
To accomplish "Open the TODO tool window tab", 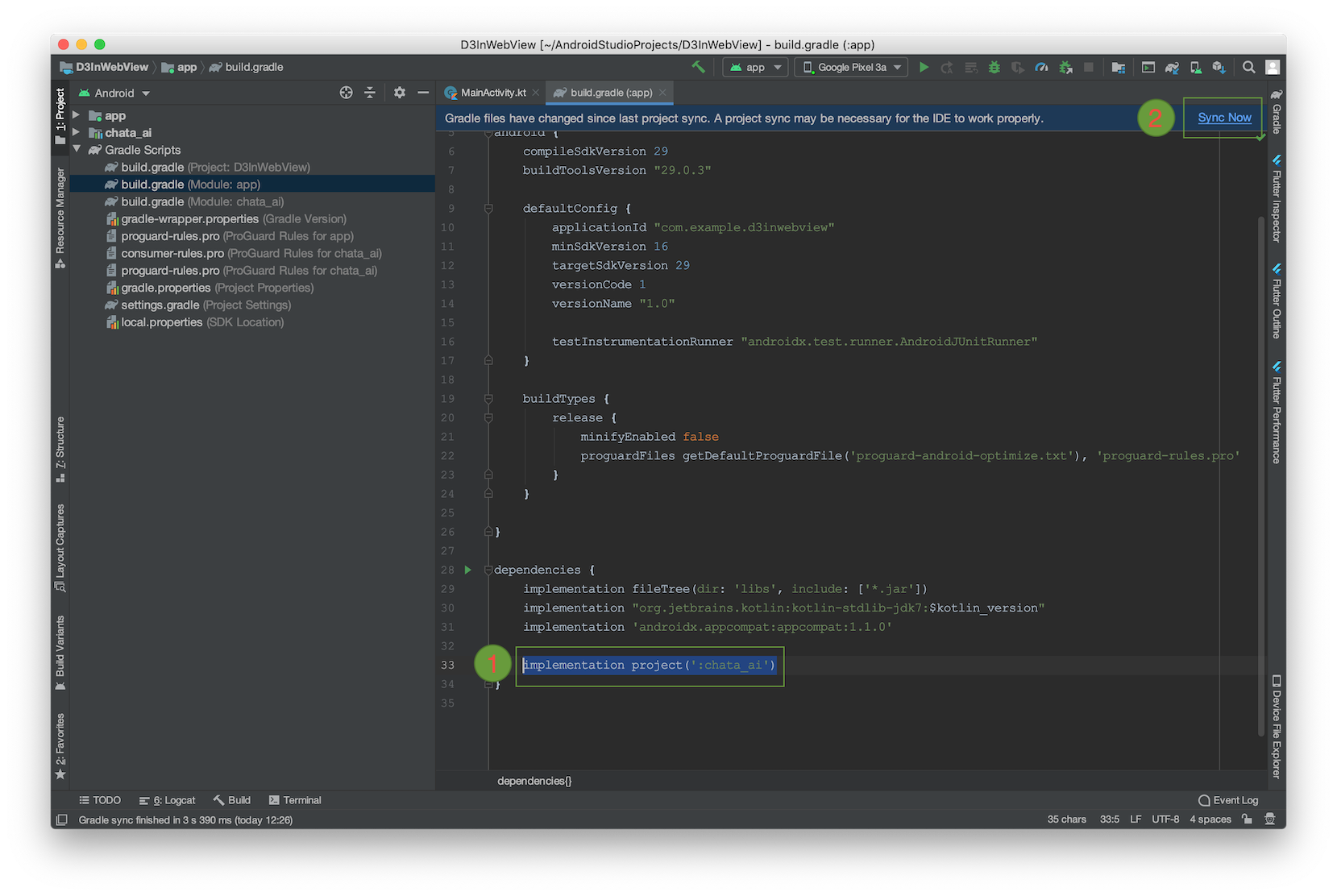I will coord(100,800).
